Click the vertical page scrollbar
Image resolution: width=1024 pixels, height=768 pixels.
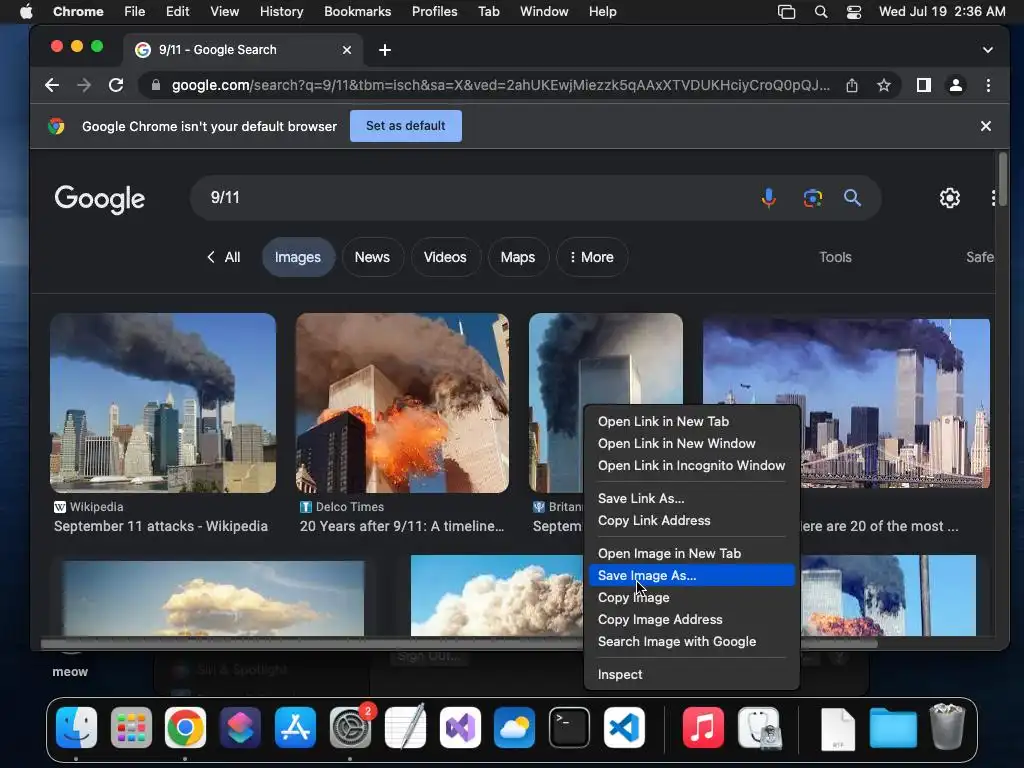(x=1002, y=180)
